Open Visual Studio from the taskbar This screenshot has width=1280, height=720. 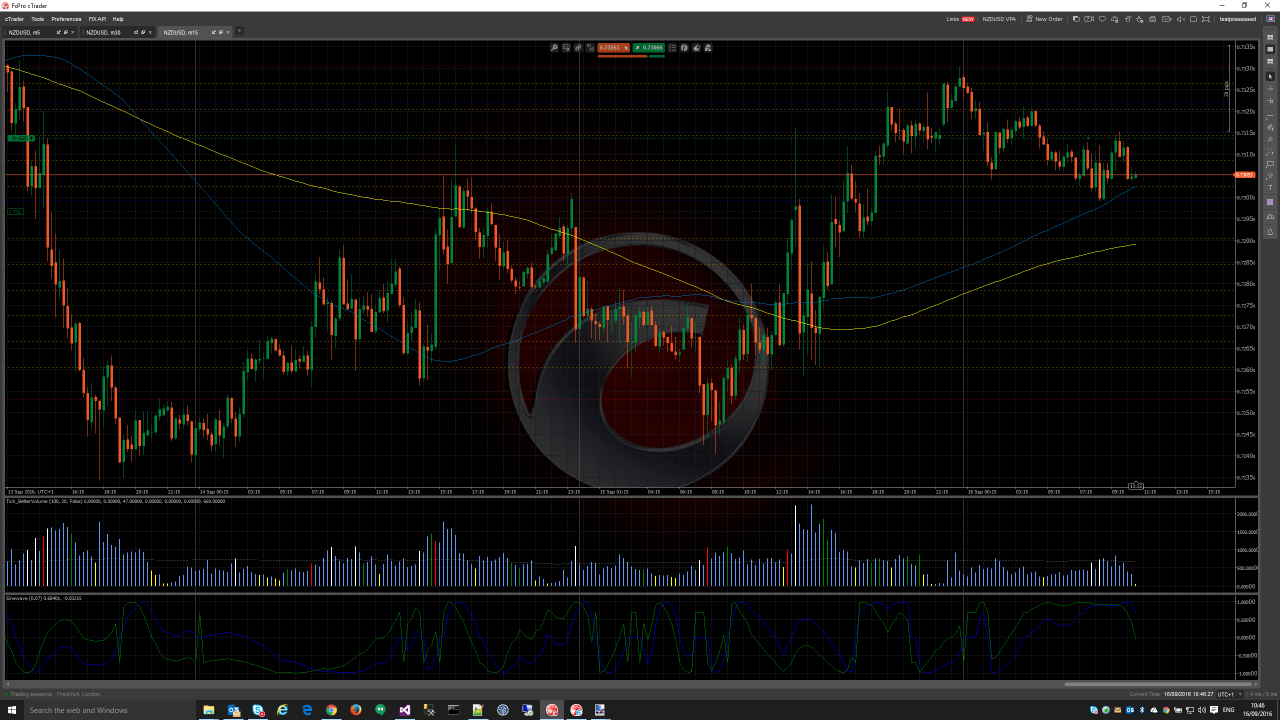[x=405, y=710]
